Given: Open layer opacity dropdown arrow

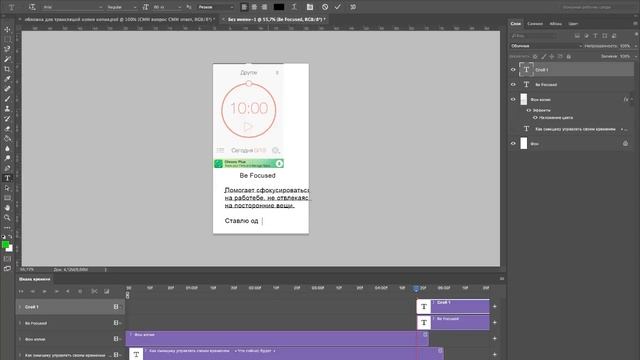Looking at the screenshot, I should pyautogui.click(x=635, y=46).
